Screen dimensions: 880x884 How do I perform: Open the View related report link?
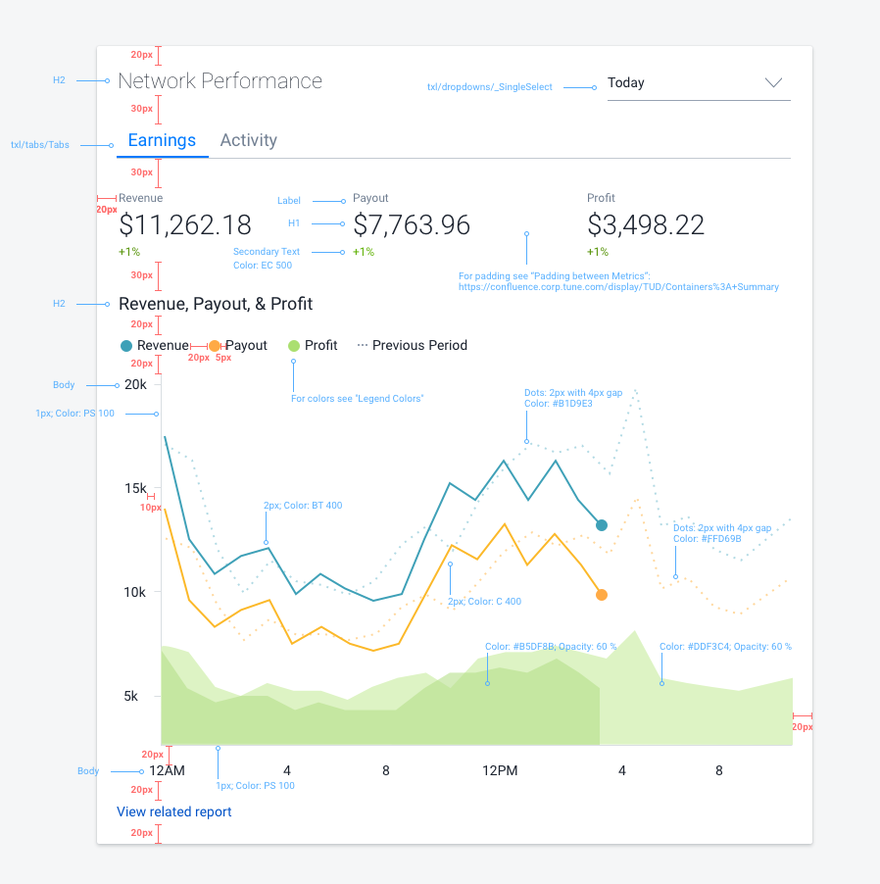click(174, 812)
